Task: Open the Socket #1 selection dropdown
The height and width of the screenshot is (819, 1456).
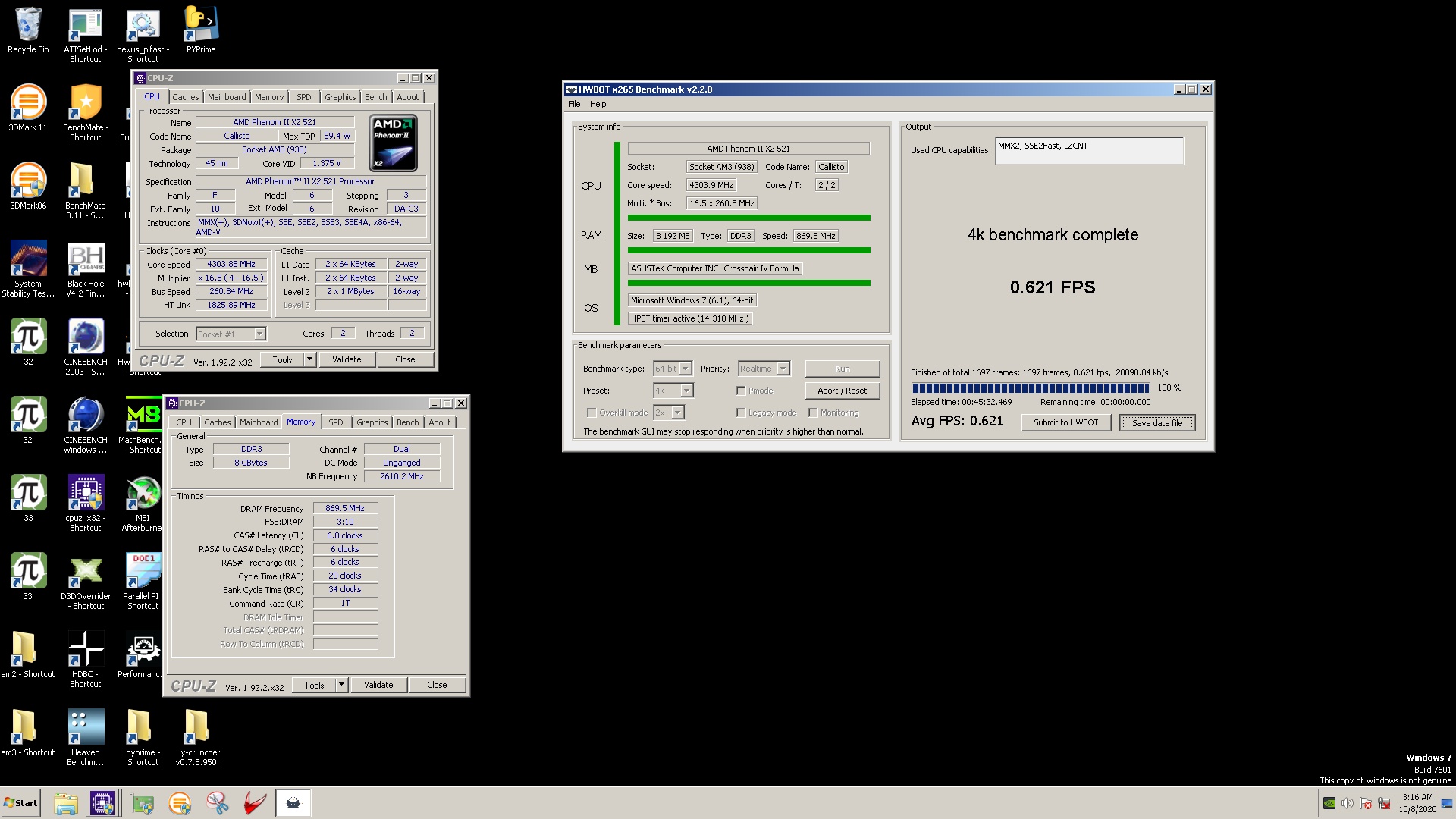Action: coord(231,334)
